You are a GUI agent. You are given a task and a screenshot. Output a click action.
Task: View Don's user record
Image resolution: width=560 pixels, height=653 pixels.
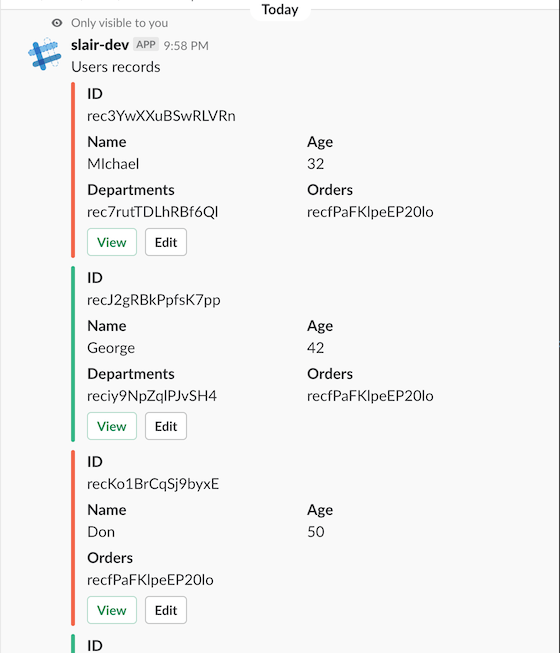click(112, 610)
